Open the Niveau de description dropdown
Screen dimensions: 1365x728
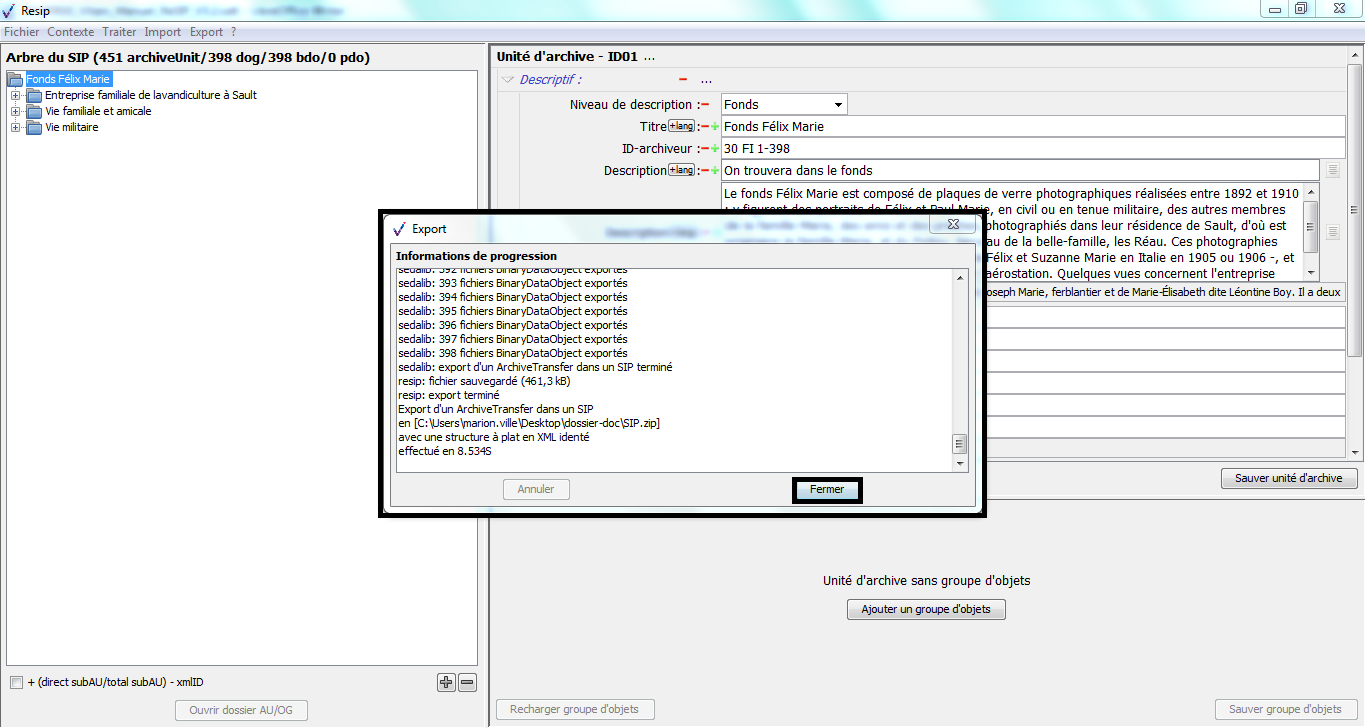click(837, 104)
